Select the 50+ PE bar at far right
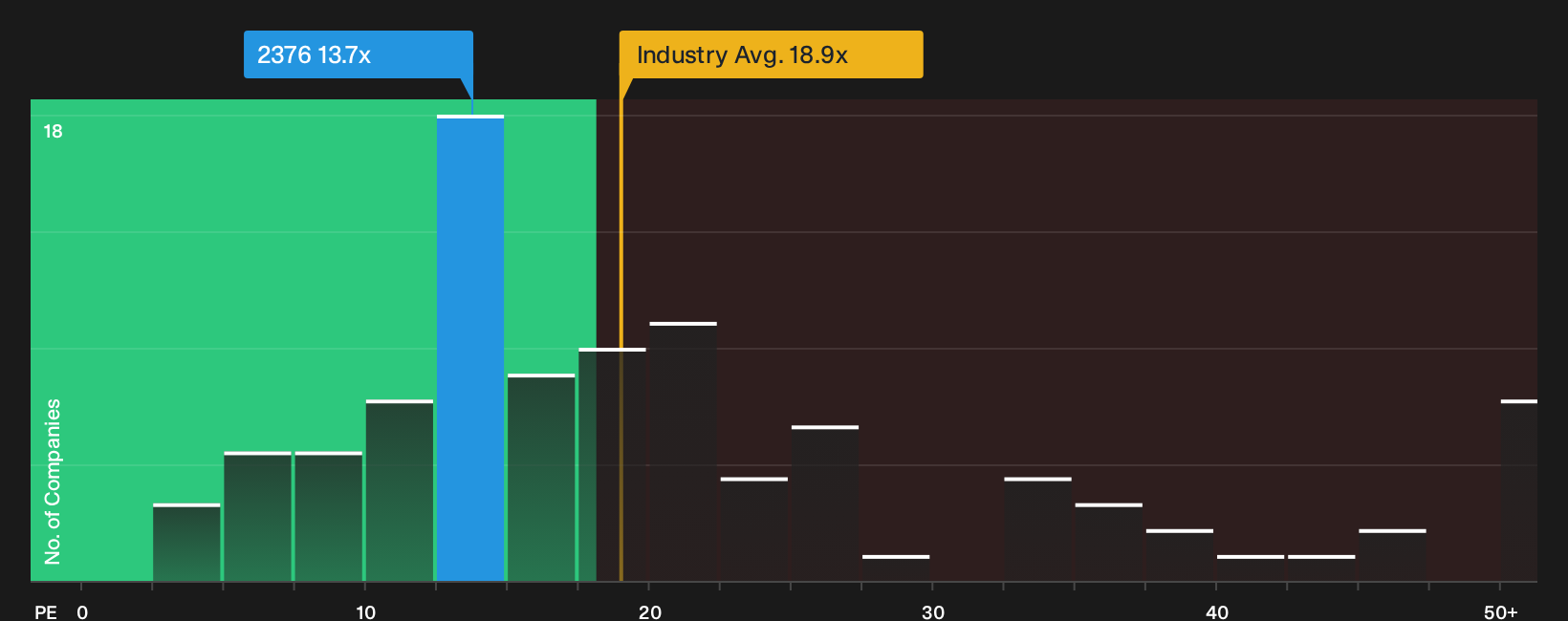The image size is (1568, 621). click(1519, 490)
